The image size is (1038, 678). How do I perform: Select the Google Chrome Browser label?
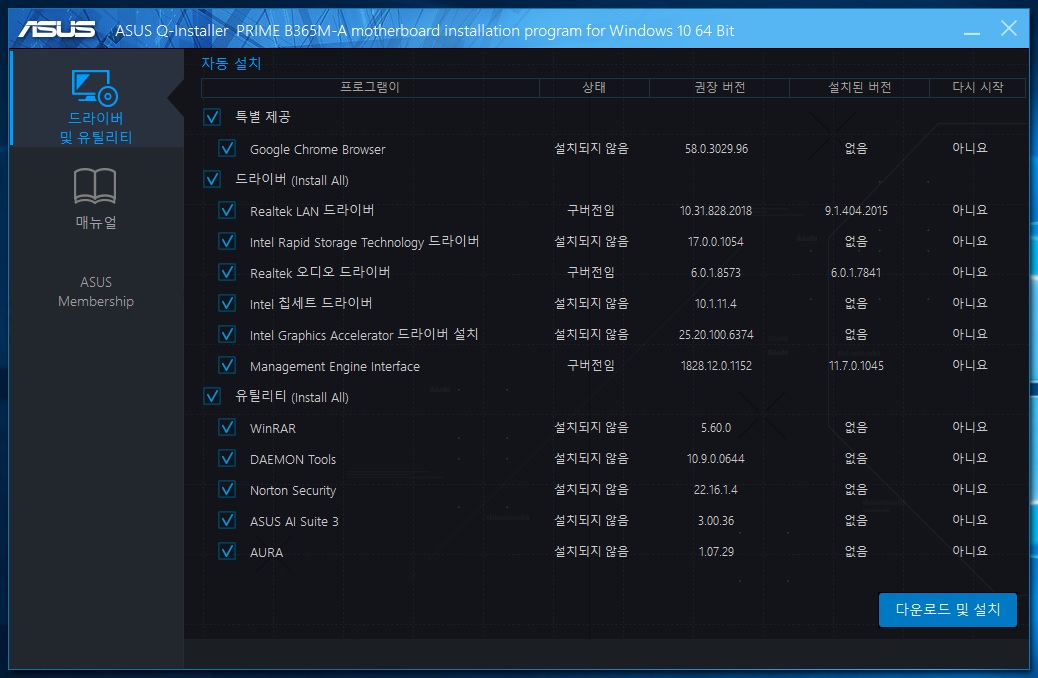317,150
